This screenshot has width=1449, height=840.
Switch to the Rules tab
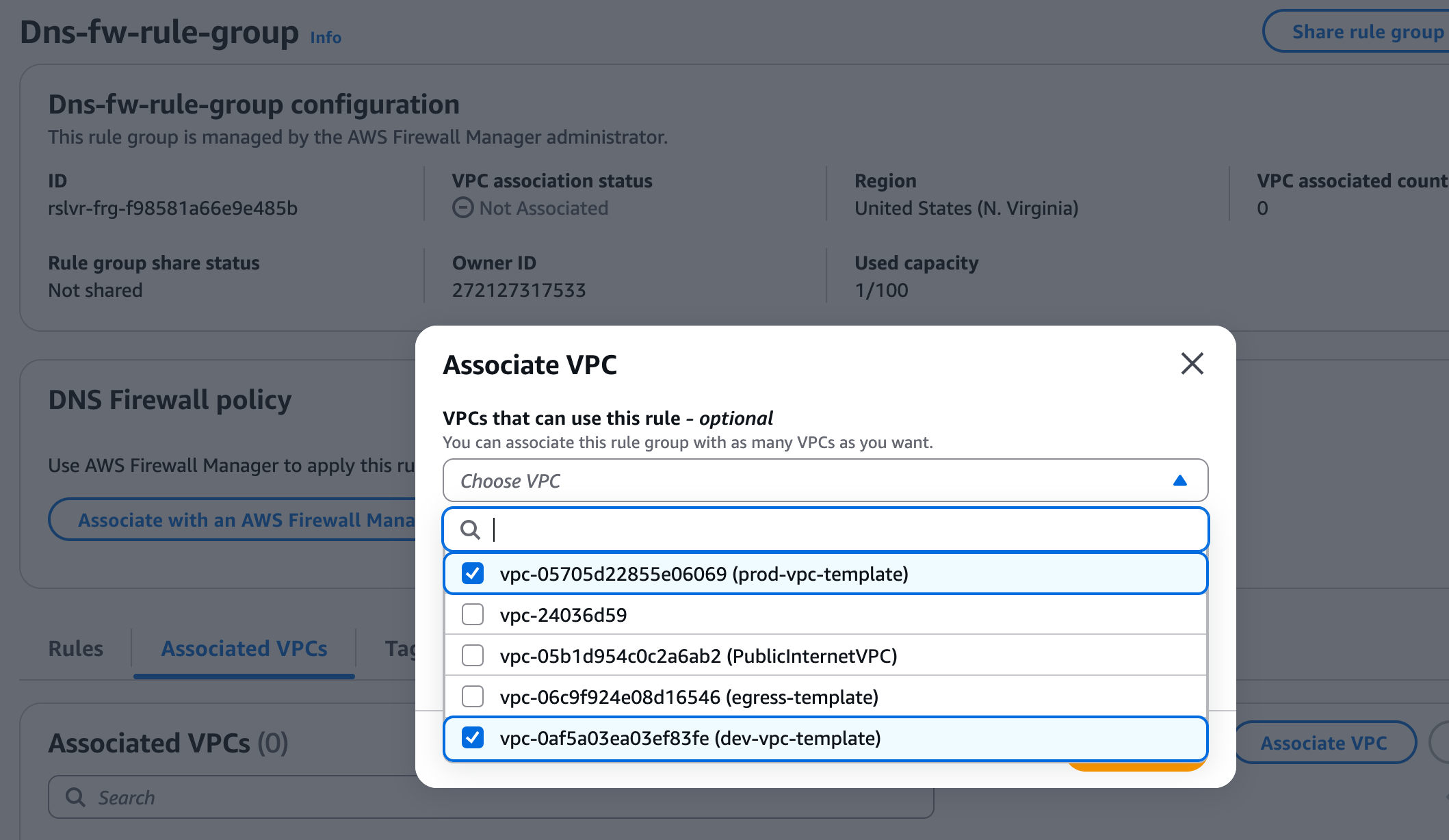click(x=75, y=648)
